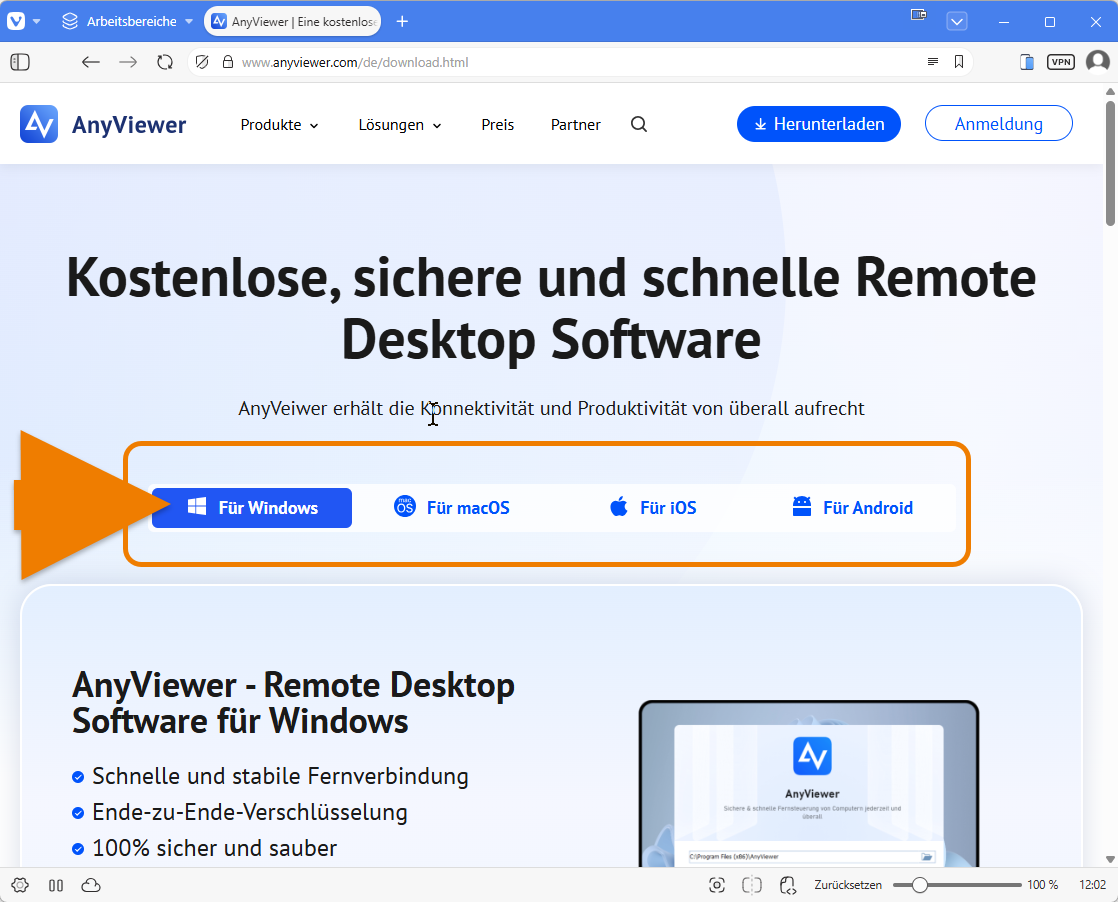Toggle the side panel icon
1118x902 pixels.
click(20, 62)
